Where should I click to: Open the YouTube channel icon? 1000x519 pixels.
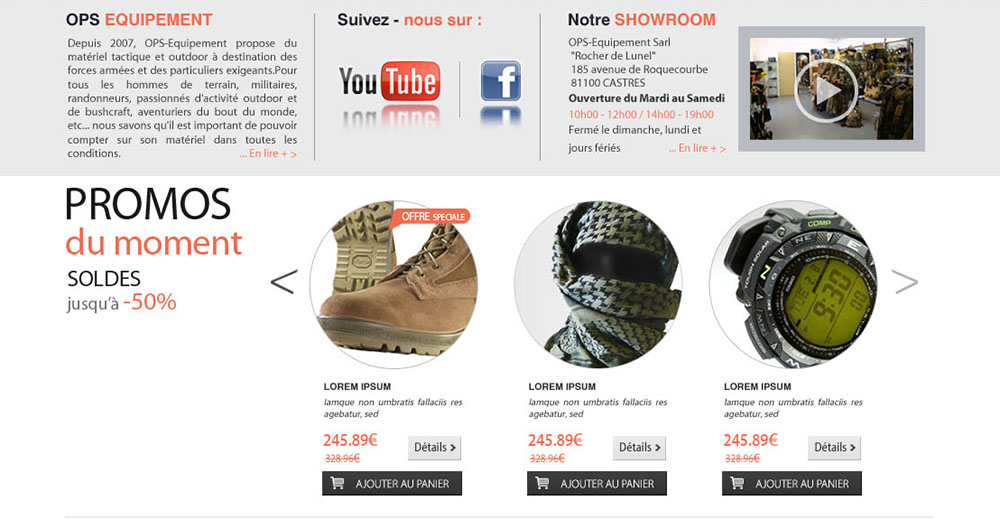(x=389, y=81)
